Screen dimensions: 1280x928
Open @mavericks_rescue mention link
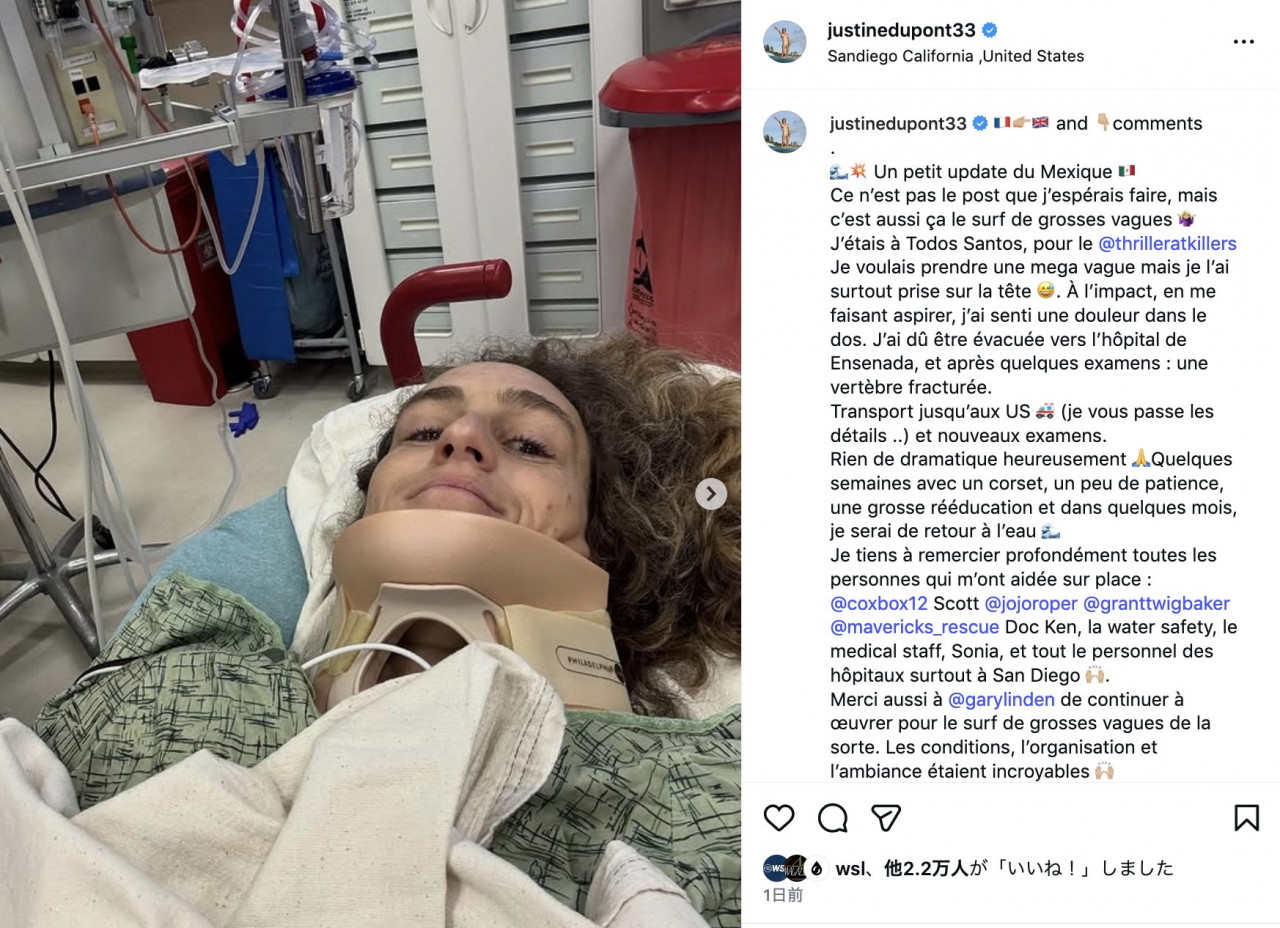click(914, 627)
